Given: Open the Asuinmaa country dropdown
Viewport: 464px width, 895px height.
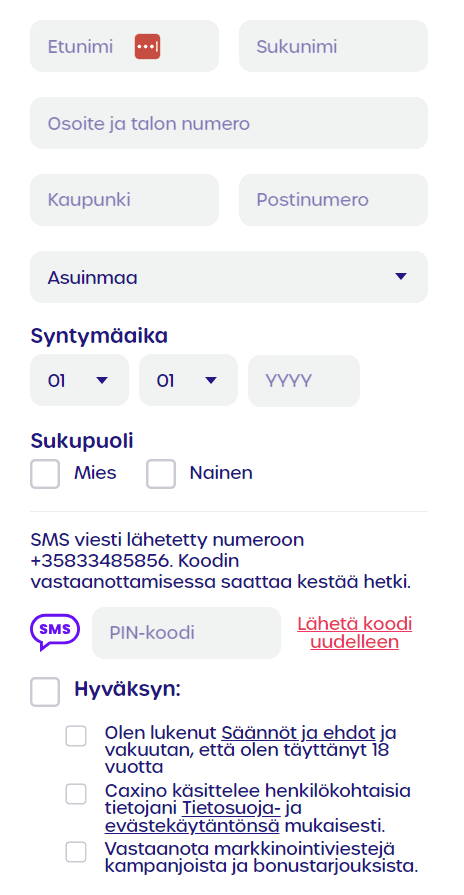Looking at the screenshot, I should tap(229, 277).
